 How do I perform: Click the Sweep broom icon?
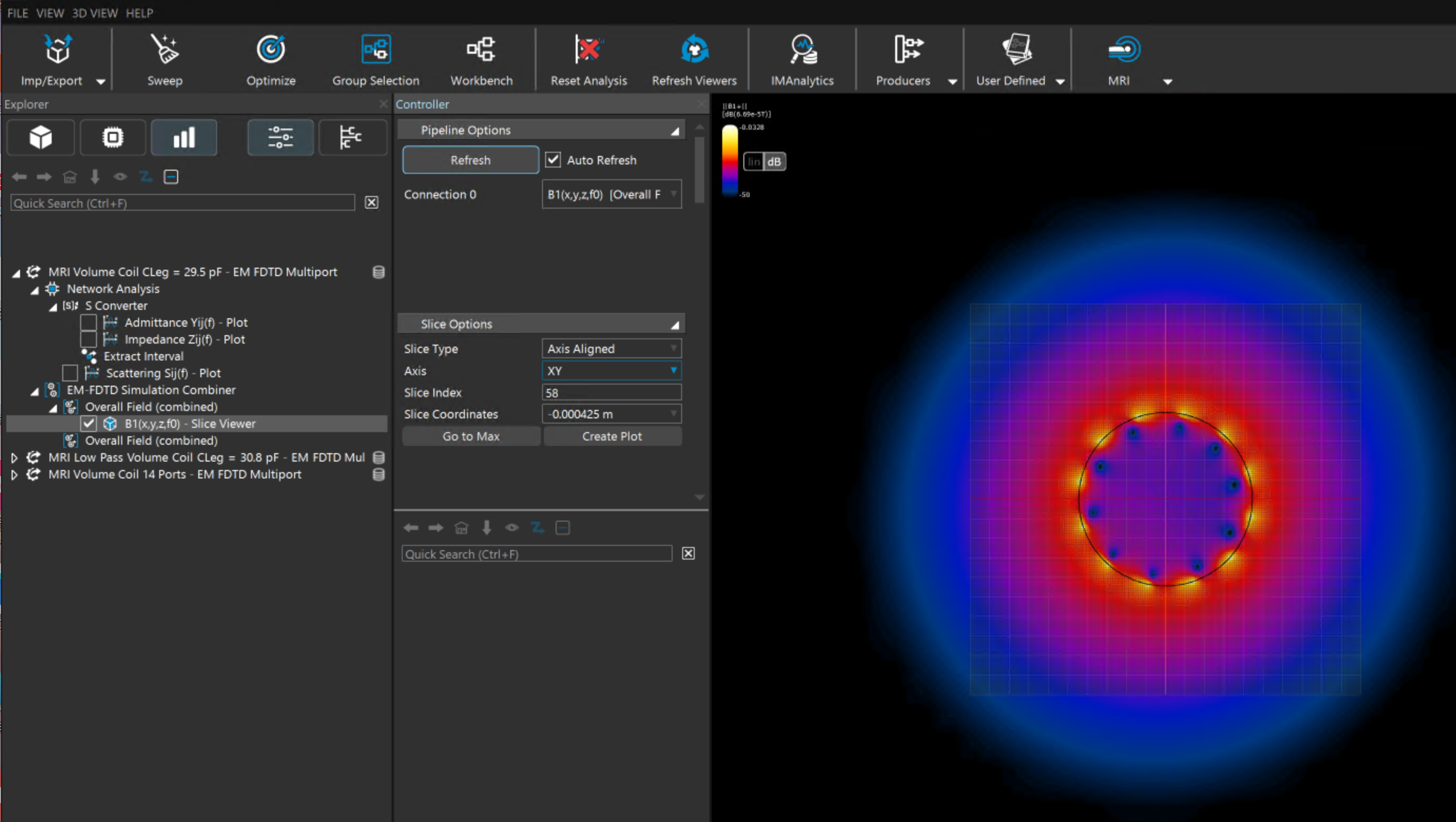(164, 50)
